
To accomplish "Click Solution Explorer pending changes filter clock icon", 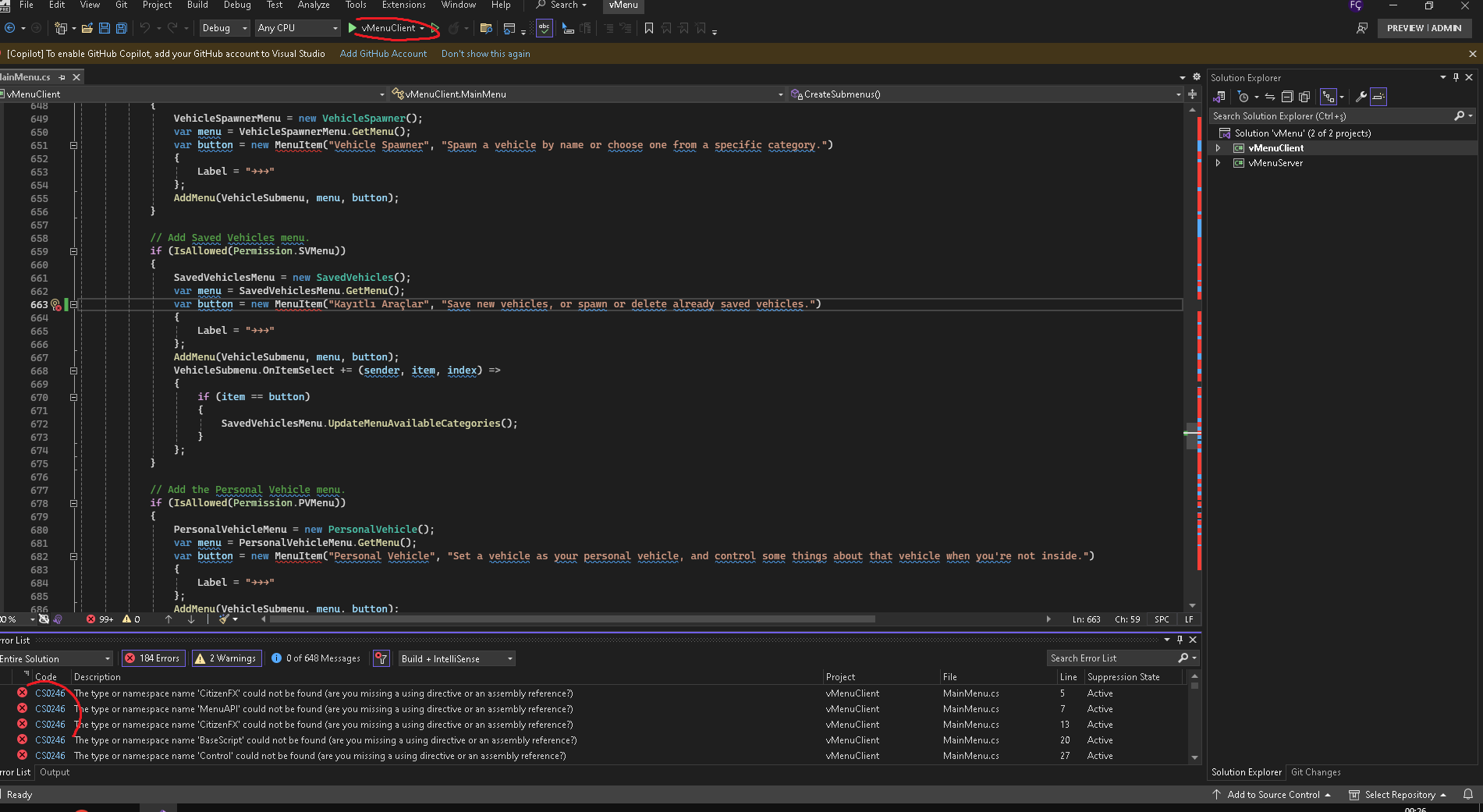I will 1244,97.
